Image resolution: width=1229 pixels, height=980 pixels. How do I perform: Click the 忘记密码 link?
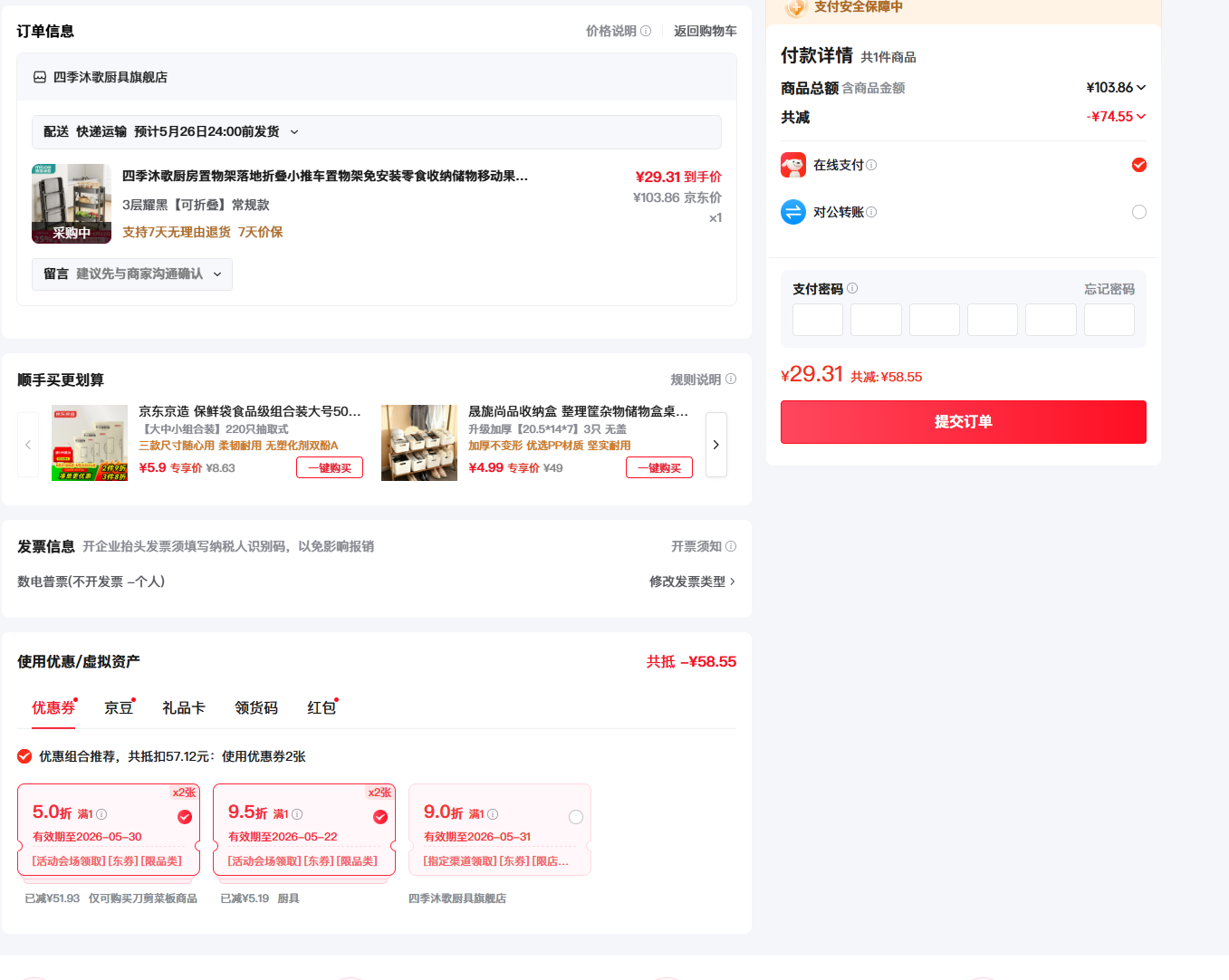click(x=1109, y=289)
